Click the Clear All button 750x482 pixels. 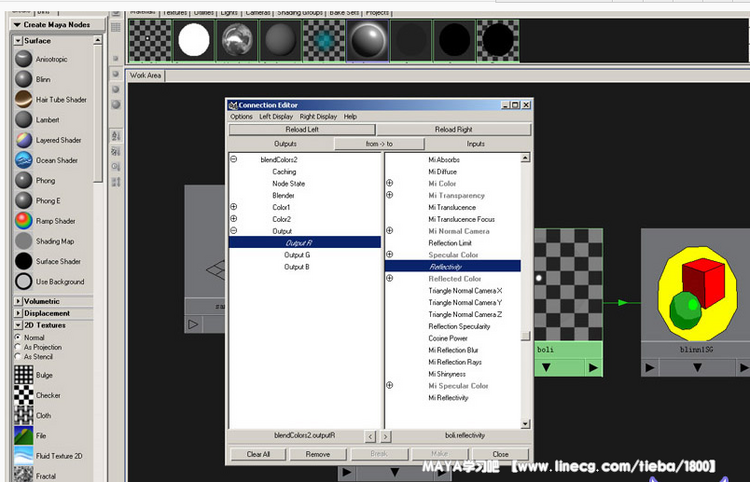(x=258, y=454)
